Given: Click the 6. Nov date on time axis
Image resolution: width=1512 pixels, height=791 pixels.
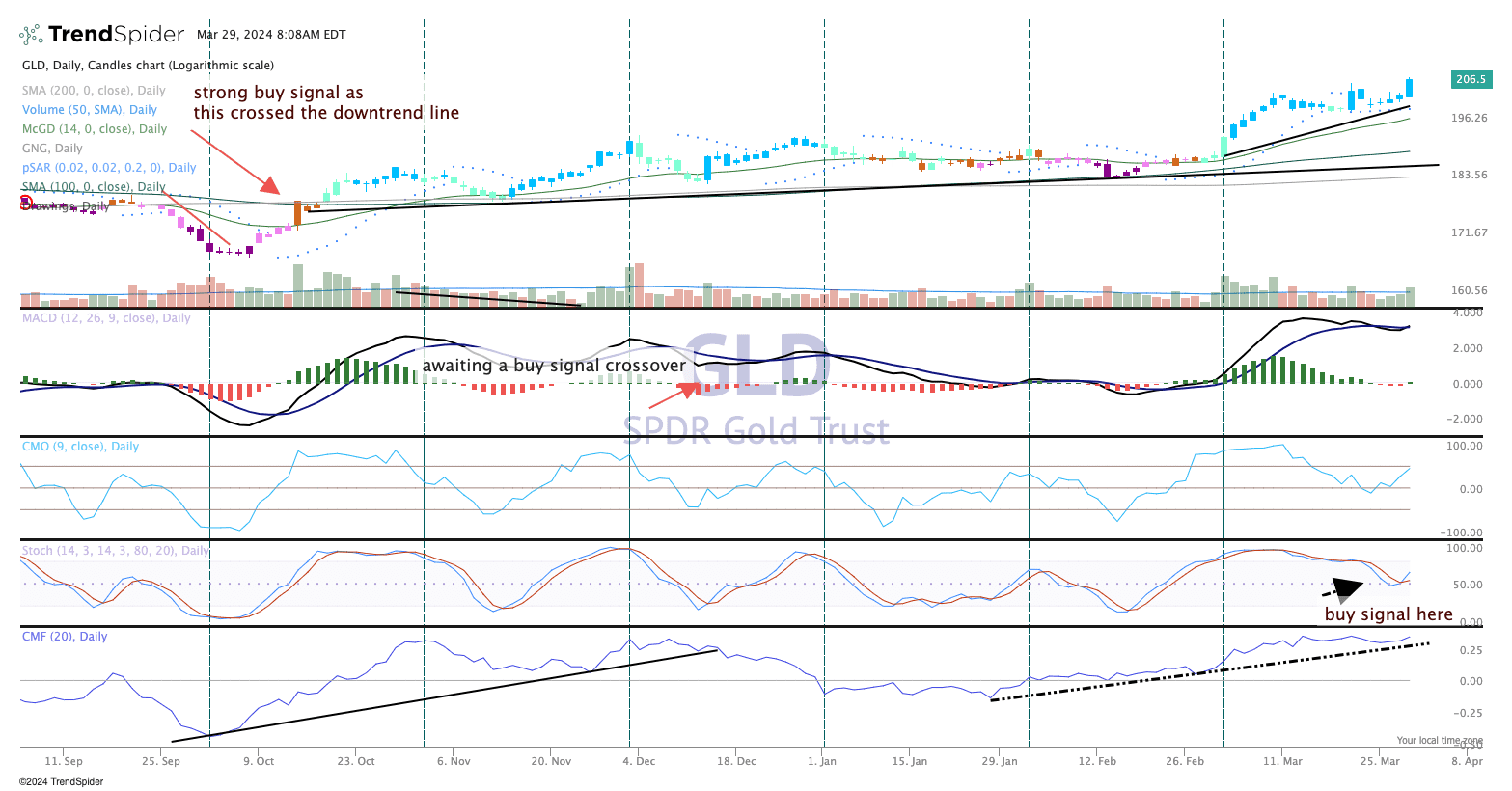Looking at the screenshot, I should pos(454,761).
